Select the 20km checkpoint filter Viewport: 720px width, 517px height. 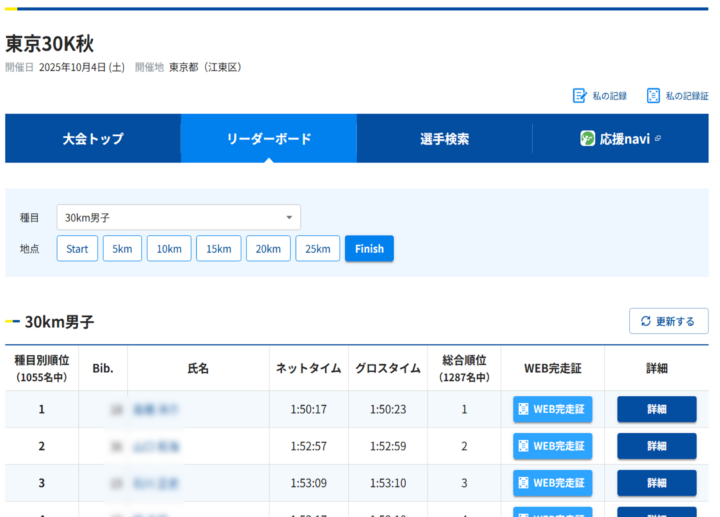[268, 249]
